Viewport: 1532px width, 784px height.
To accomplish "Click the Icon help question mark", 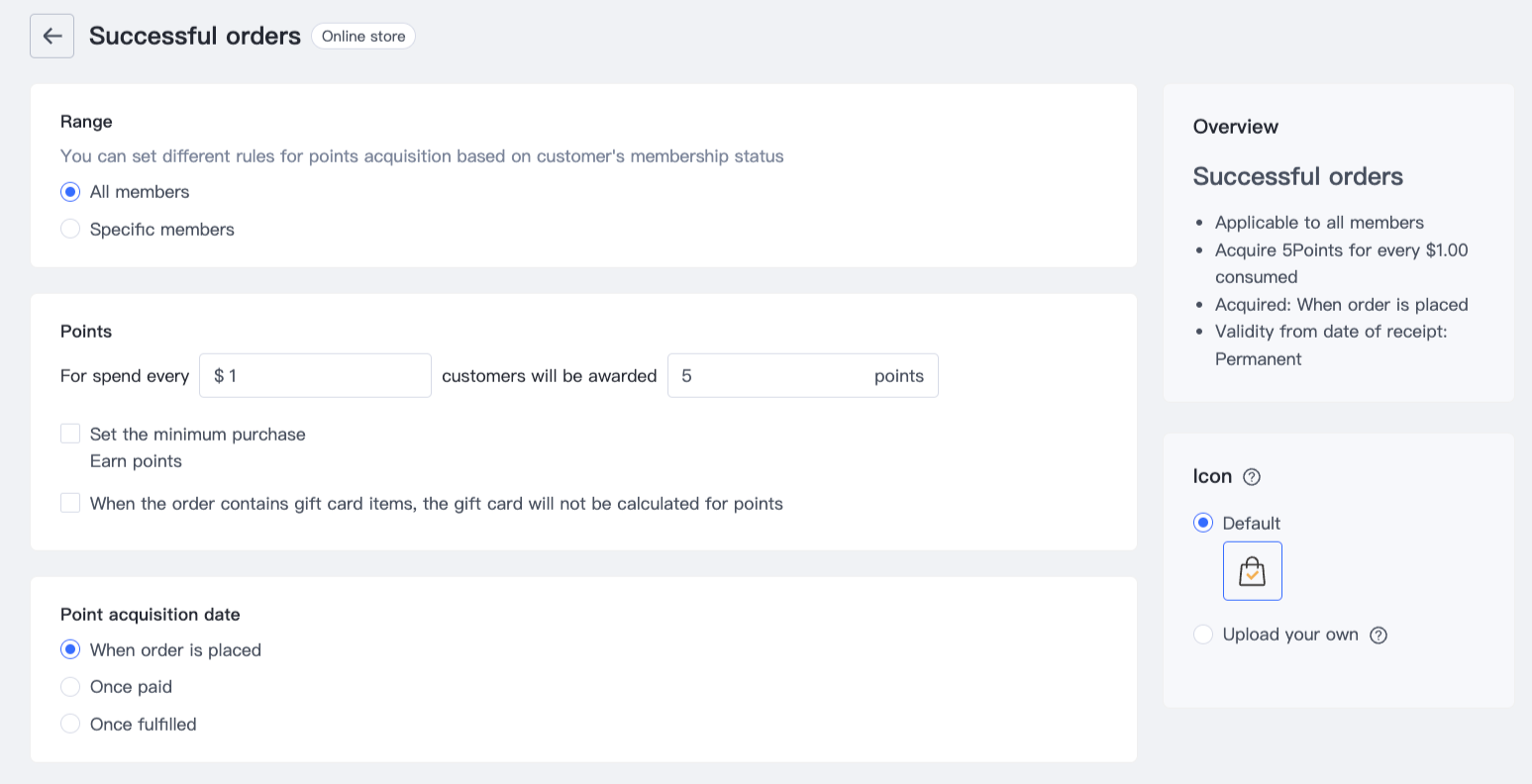I will [x=1252, y=477].
